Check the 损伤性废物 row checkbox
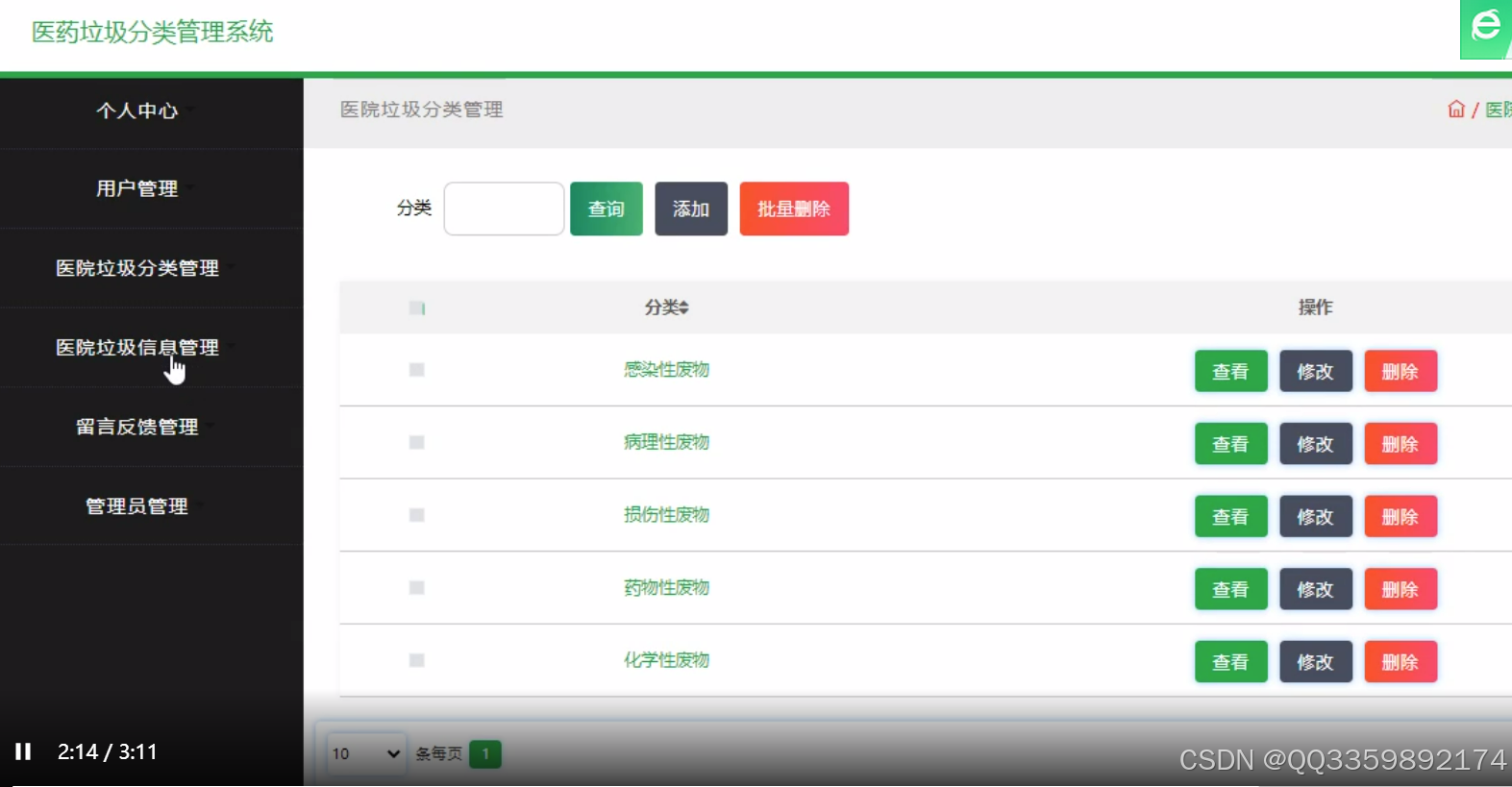 (x=416, y=515)
